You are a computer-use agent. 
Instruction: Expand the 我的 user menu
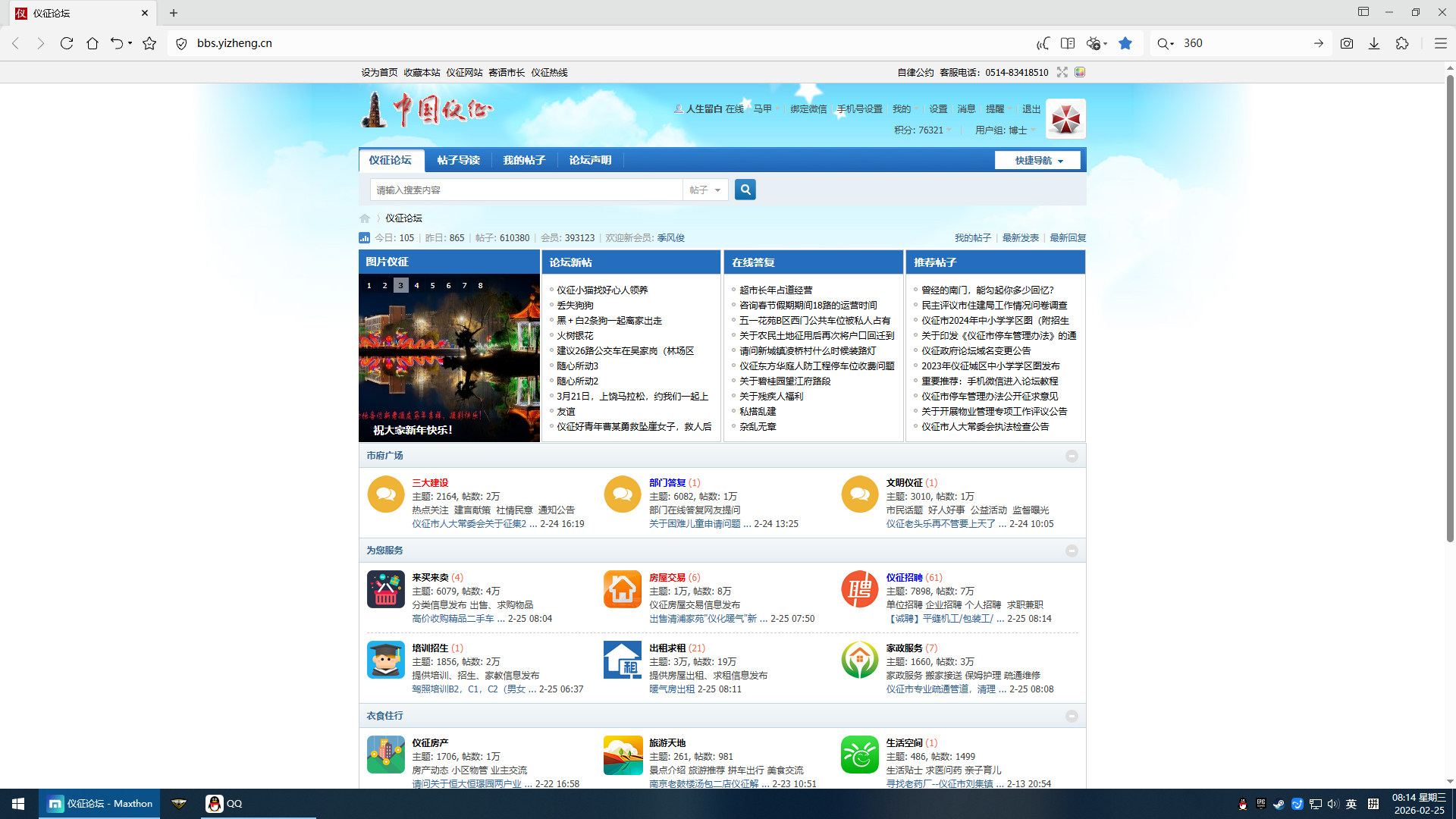[905, 109]
